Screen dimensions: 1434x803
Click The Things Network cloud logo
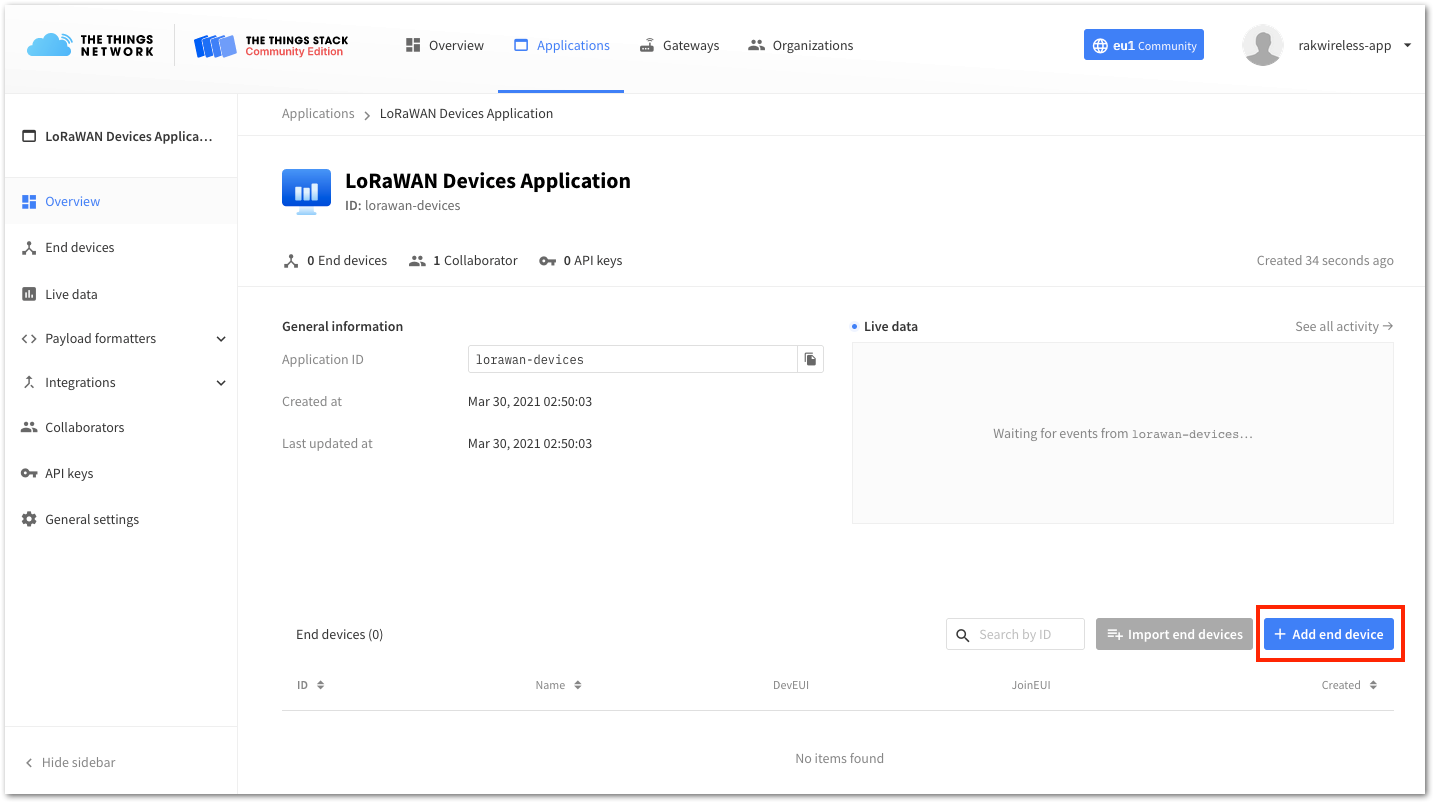pyautogui.click(x=91, y=45)
